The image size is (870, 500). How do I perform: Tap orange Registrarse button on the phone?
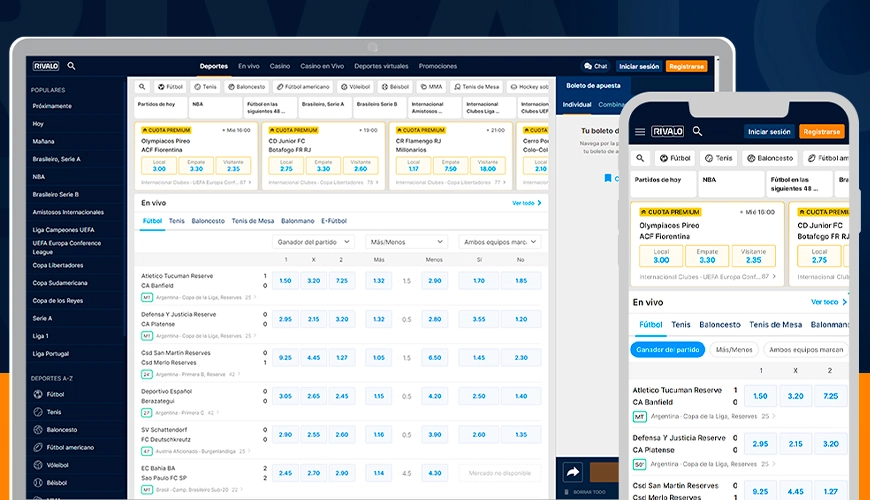822,132
